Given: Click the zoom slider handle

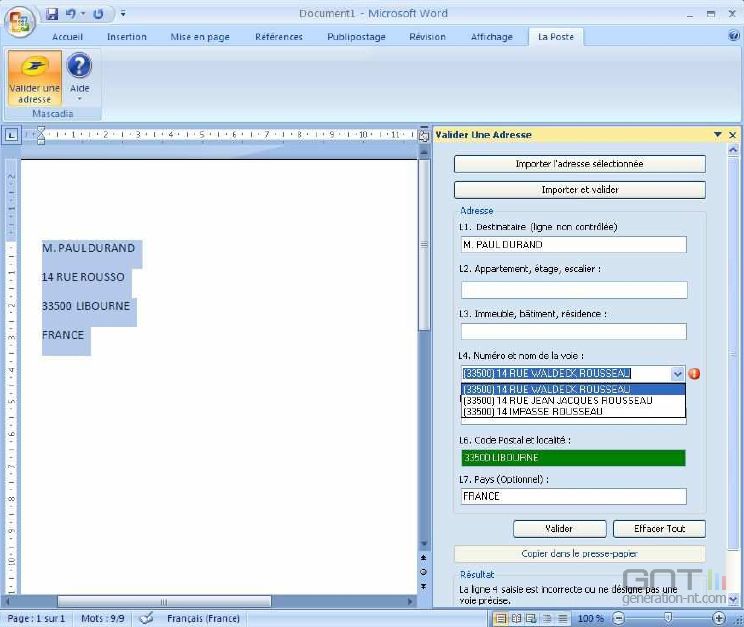Looking at the screenshot, I should (668, 618).
